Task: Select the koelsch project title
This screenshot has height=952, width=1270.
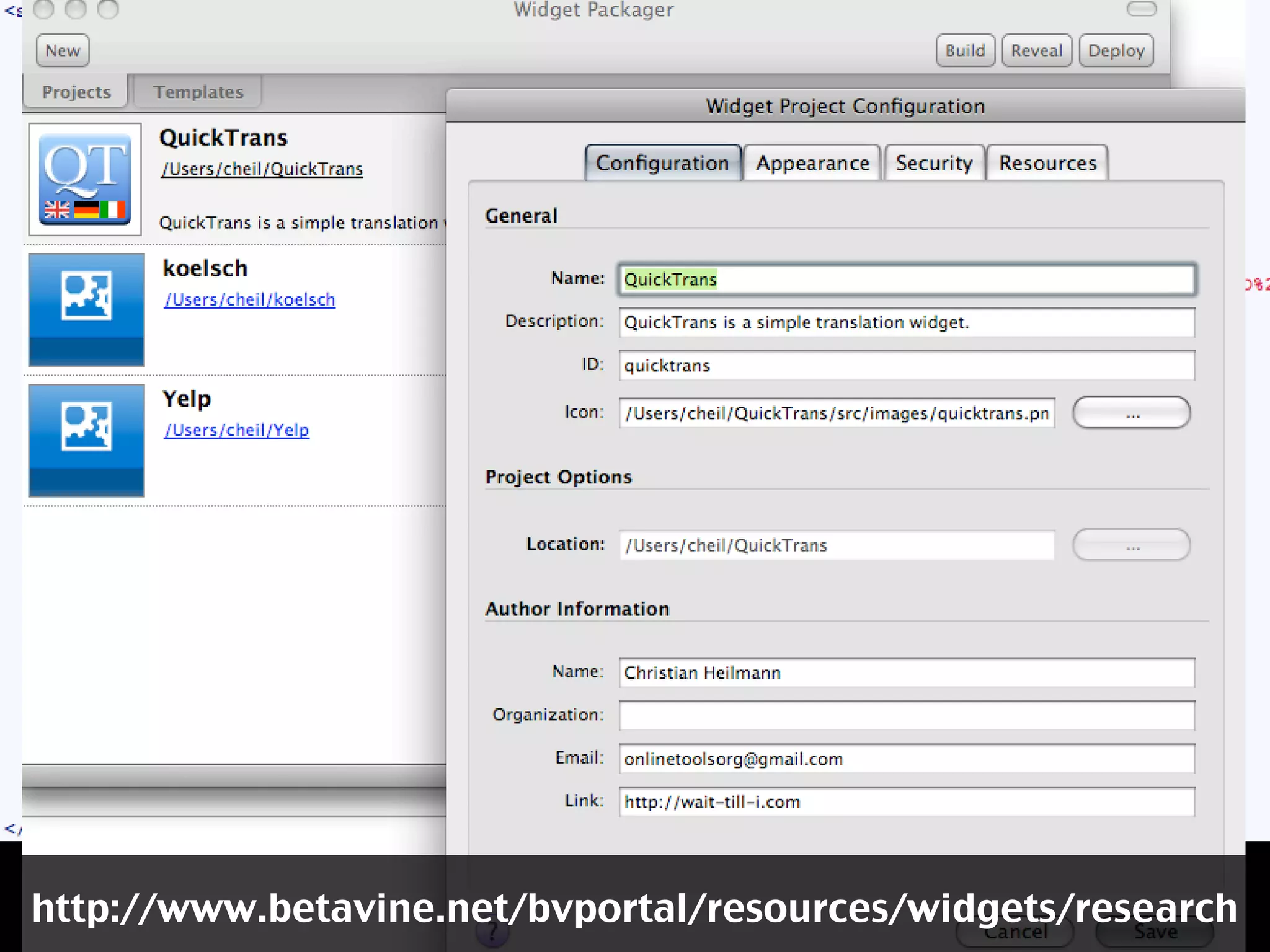Action: (205, 268)
